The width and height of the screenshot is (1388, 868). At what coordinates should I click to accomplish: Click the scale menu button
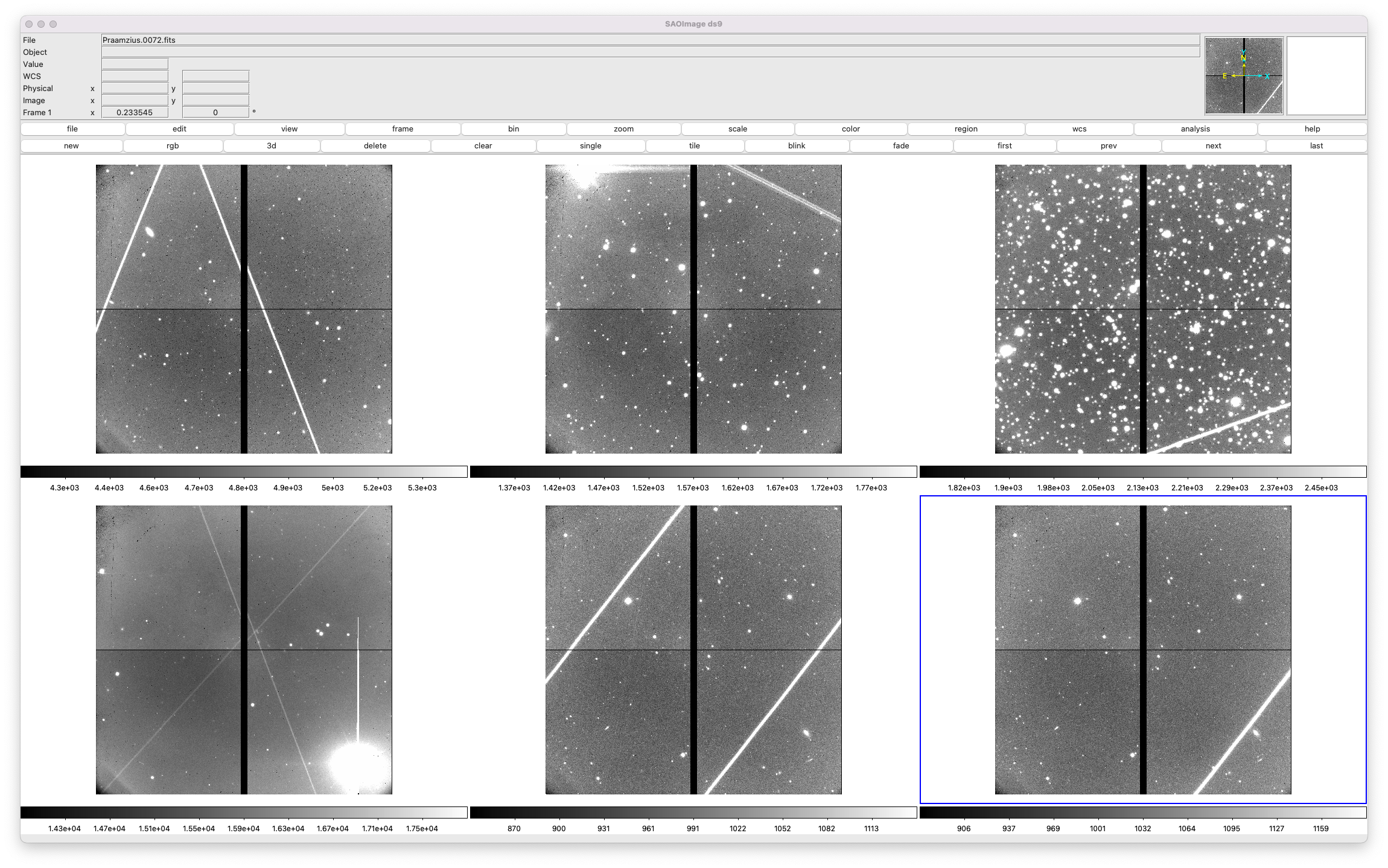(737, 128)
